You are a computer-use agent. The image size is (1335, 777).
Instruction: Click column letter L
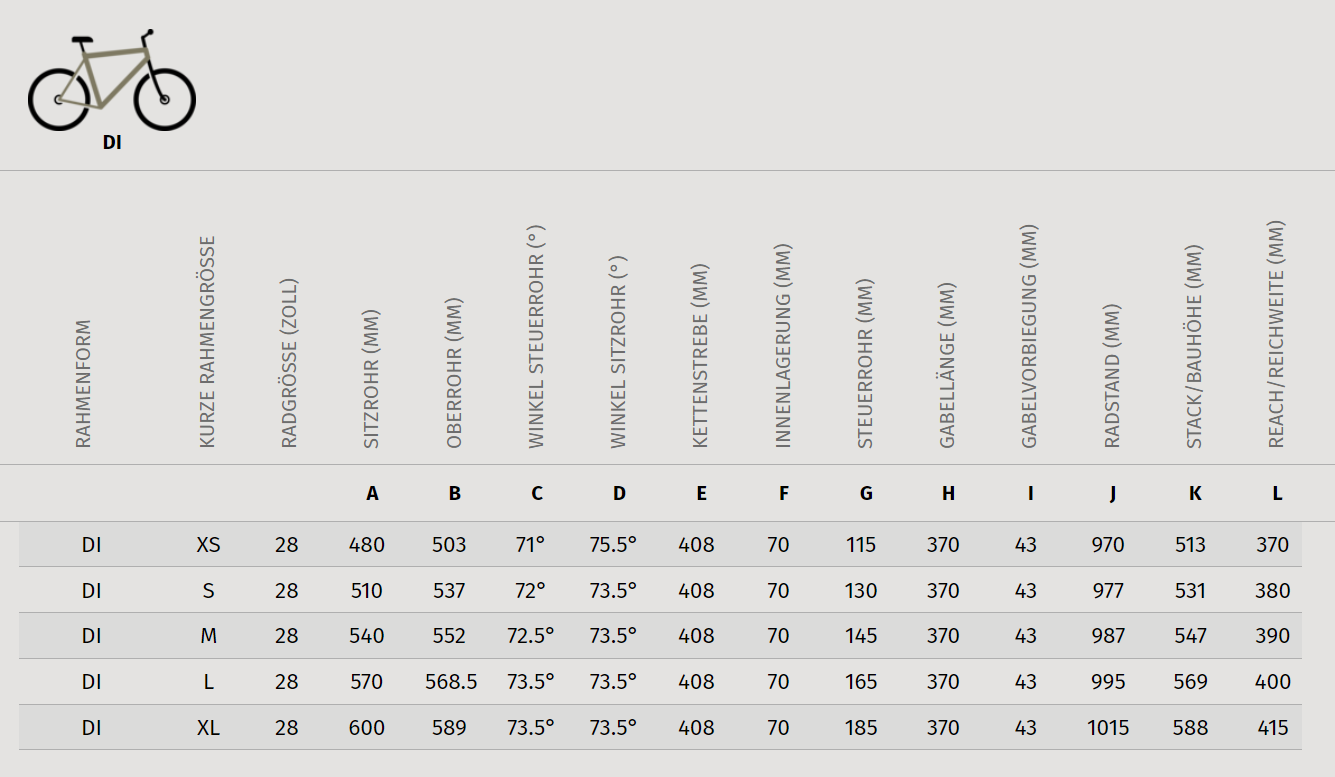tap(1277, 493)
